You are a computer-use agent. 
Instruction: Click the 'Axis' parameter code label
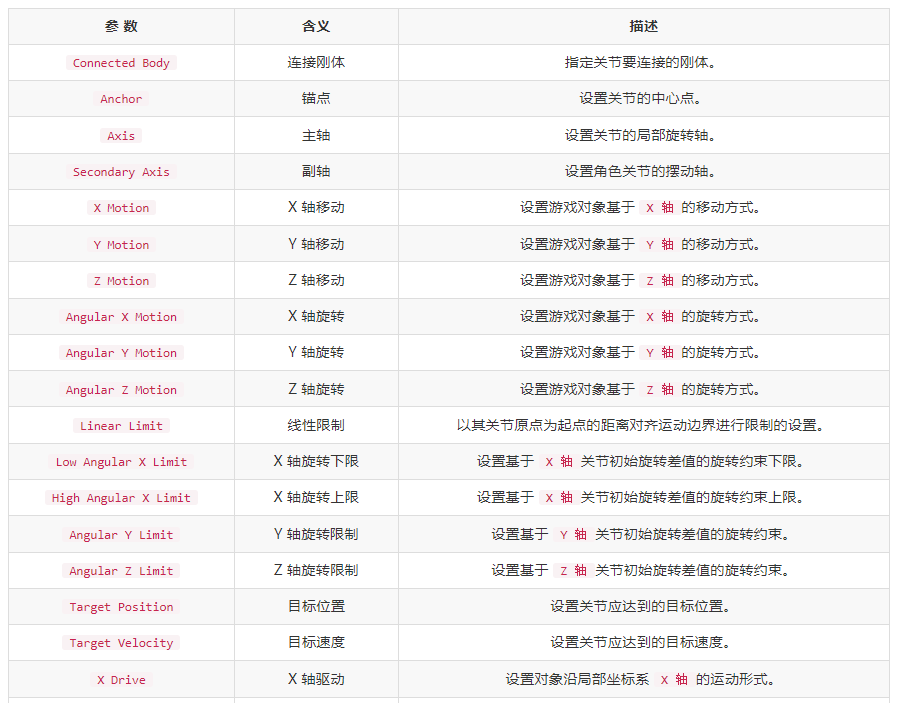121,136
